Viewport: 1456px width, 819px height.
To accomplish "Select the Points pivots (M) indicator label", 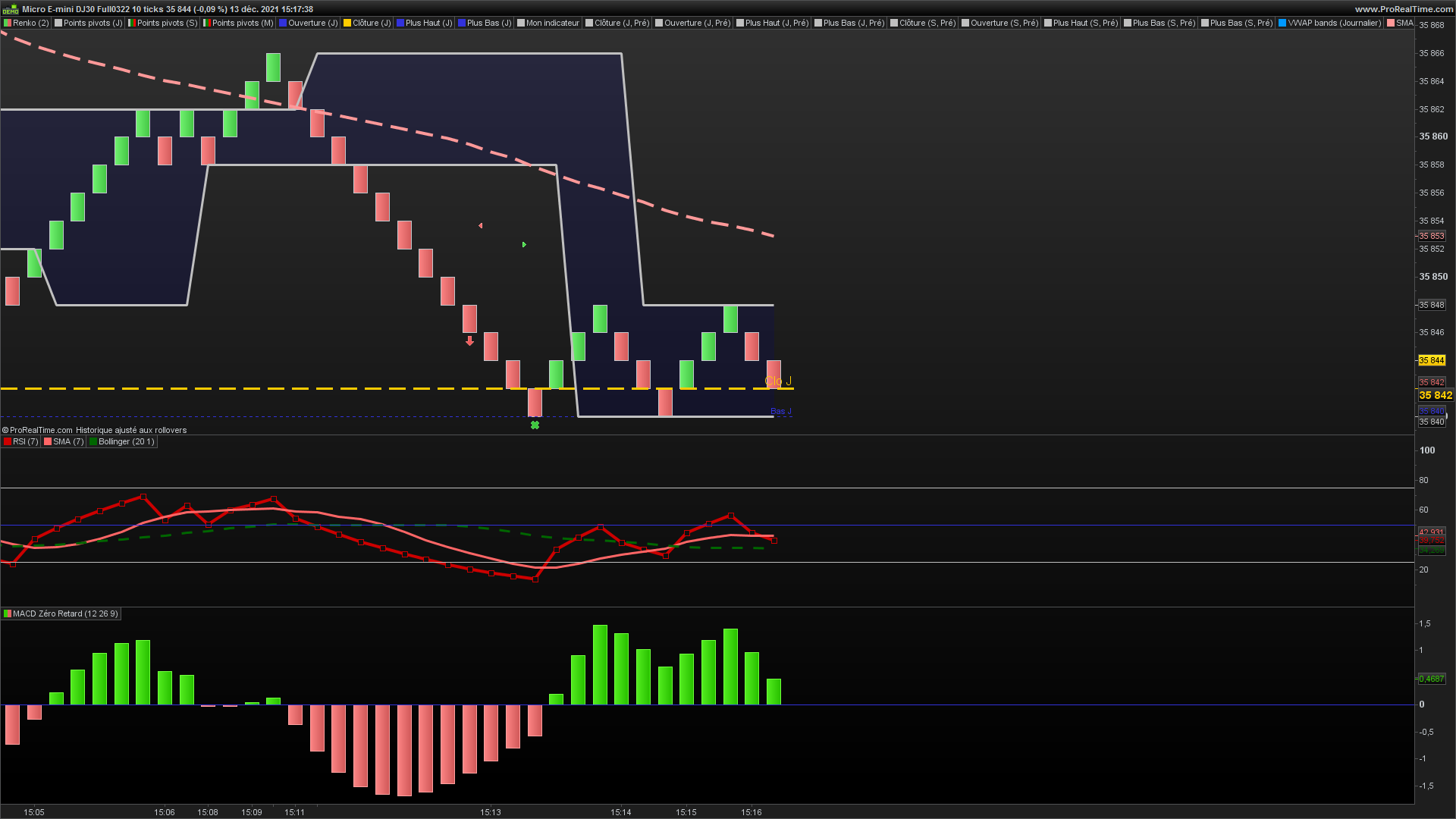I will coord(242,23).
